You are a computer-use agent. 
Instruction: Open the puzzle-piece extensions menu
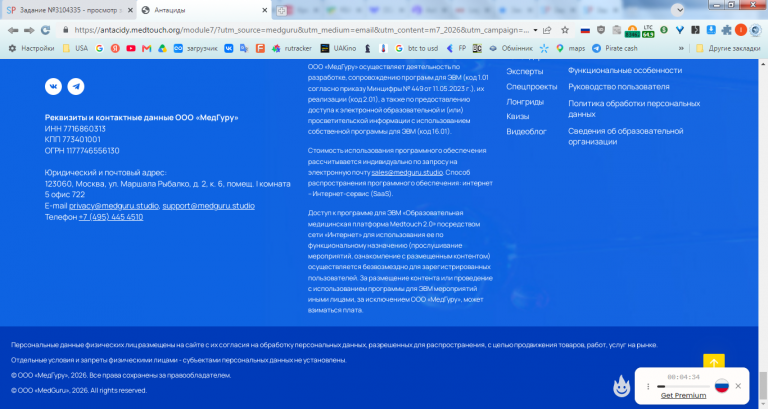point(726,30)
